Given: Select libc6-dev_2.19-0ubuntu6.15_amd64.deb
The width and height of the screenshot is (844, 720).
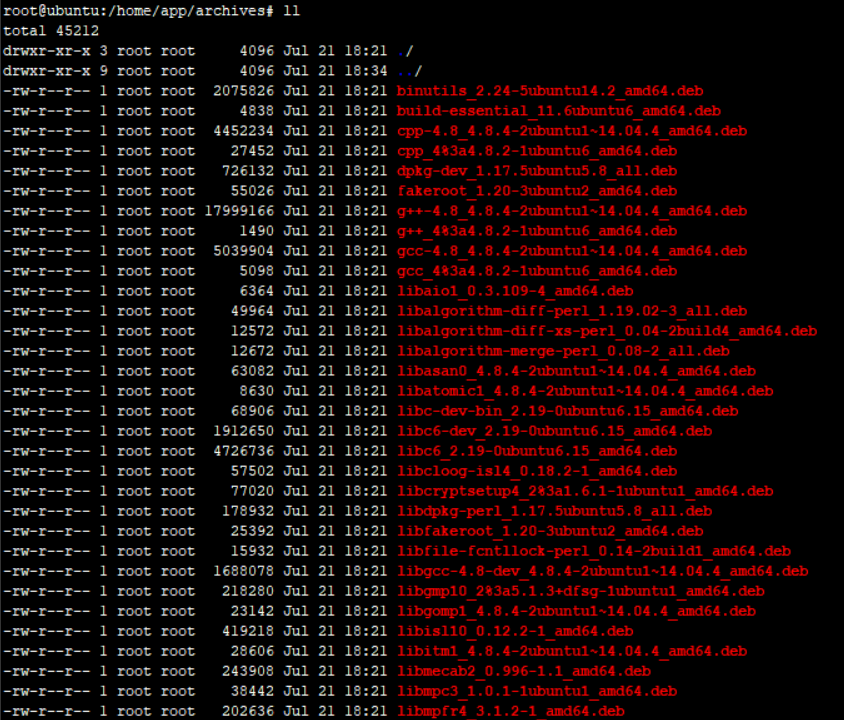Looking at the screenshot, I should (554, 431).
